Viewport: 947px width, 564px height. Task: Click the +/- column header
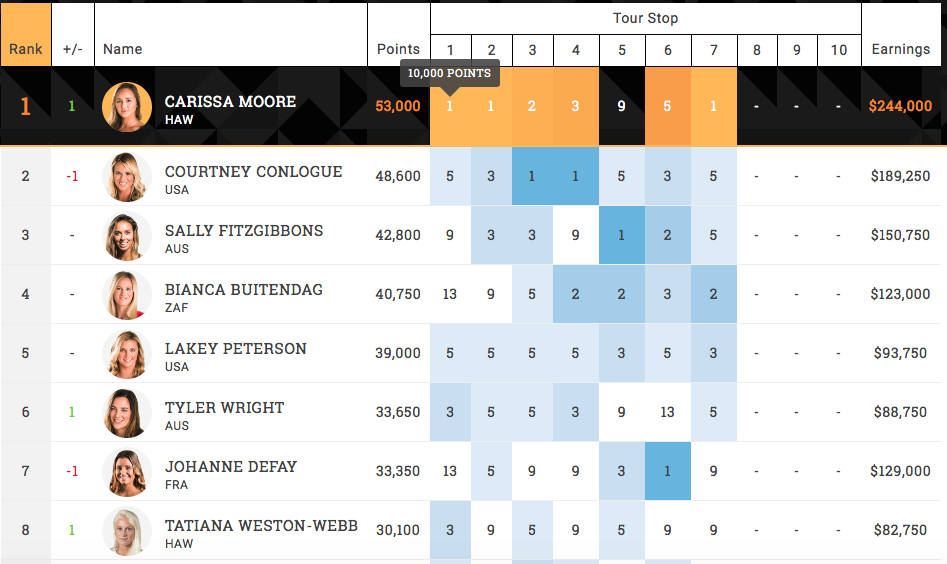(72, 49)
